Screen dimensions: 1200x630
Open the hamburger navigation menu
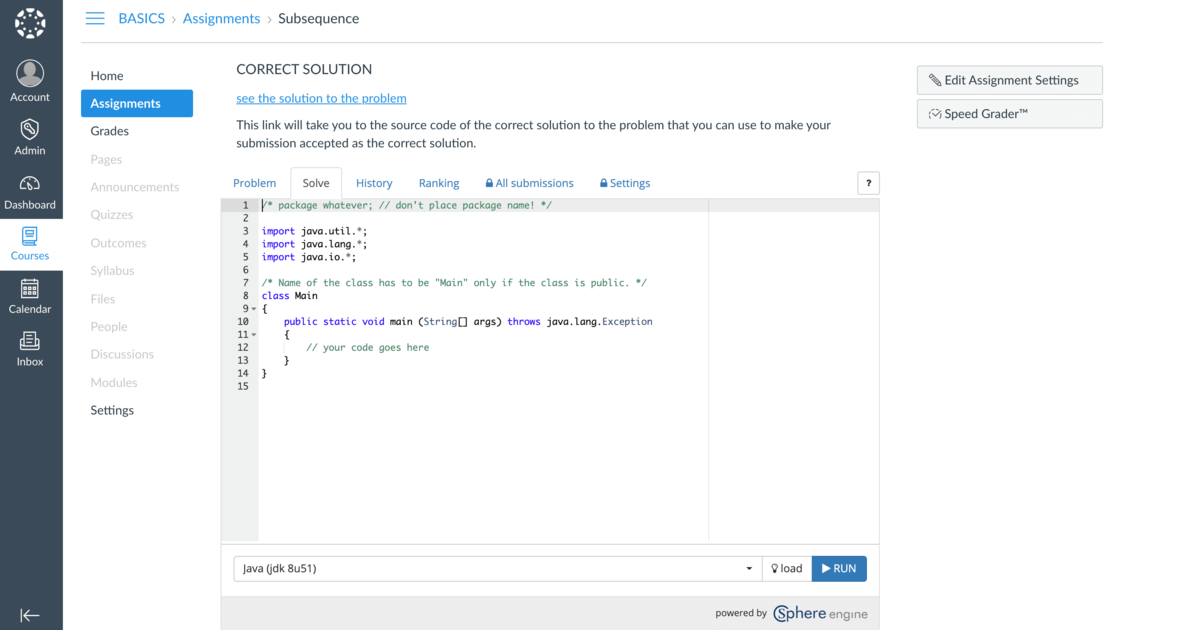coord(95,17)
